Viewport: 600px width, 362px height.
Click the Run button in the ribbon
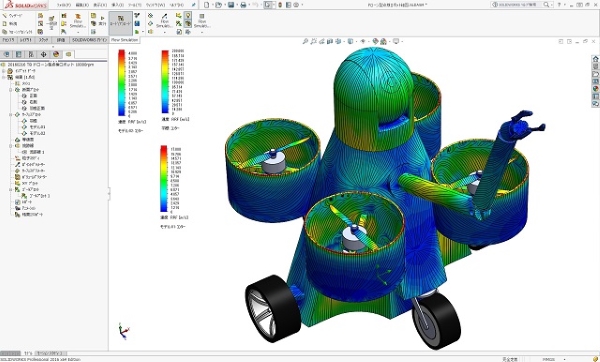point(102,21)
